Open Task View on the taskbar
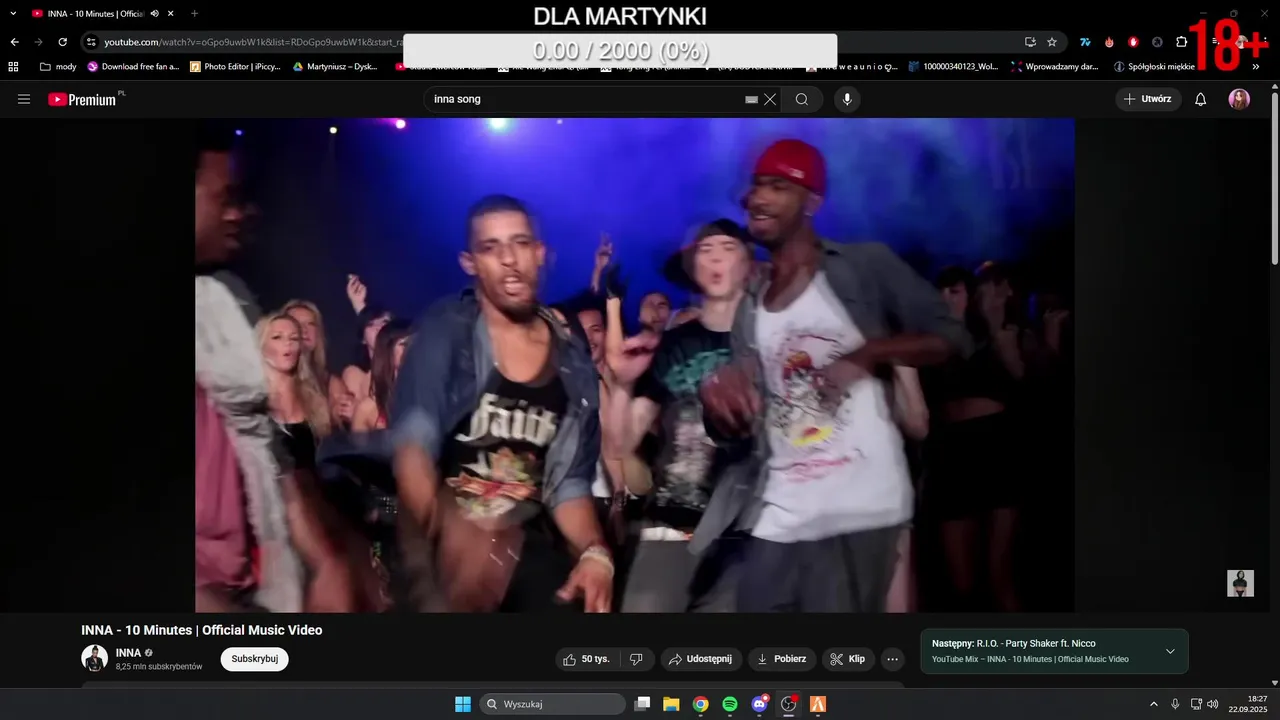Screen dimensions: 1280x720 coord(642,704)
